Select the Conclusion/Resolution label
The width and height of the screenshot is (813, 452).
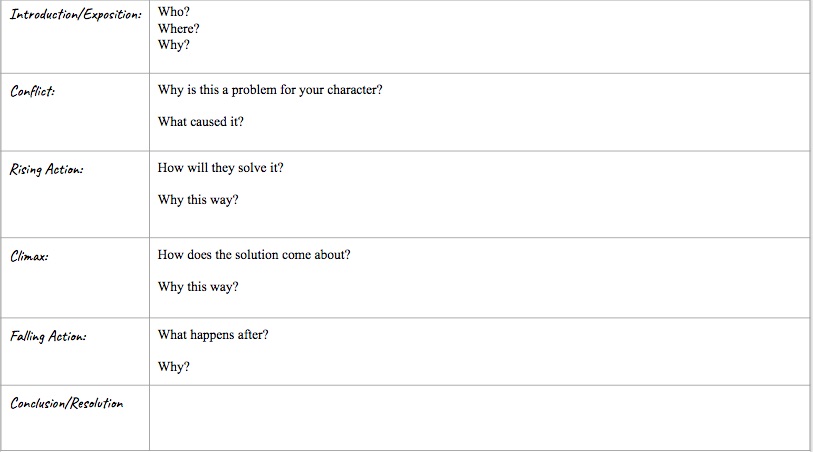pos(66,403)
